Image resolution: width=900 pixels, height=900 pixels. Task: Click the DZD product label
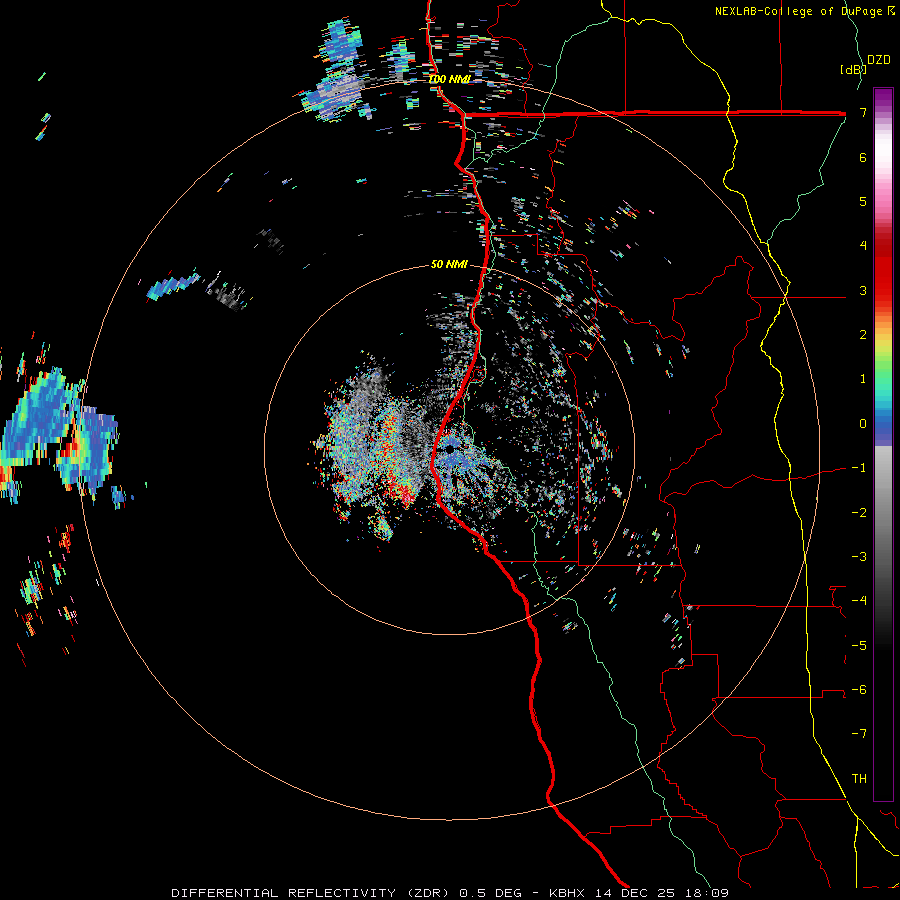878,60
